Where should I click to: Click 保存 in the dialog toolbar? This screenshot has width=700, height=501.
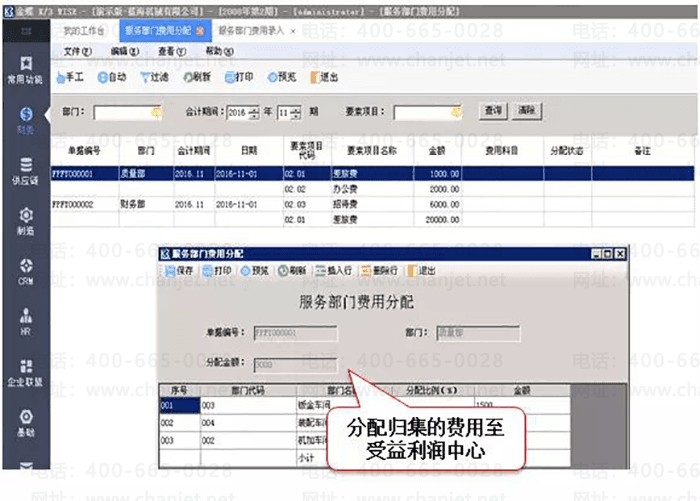coord(179,270)
